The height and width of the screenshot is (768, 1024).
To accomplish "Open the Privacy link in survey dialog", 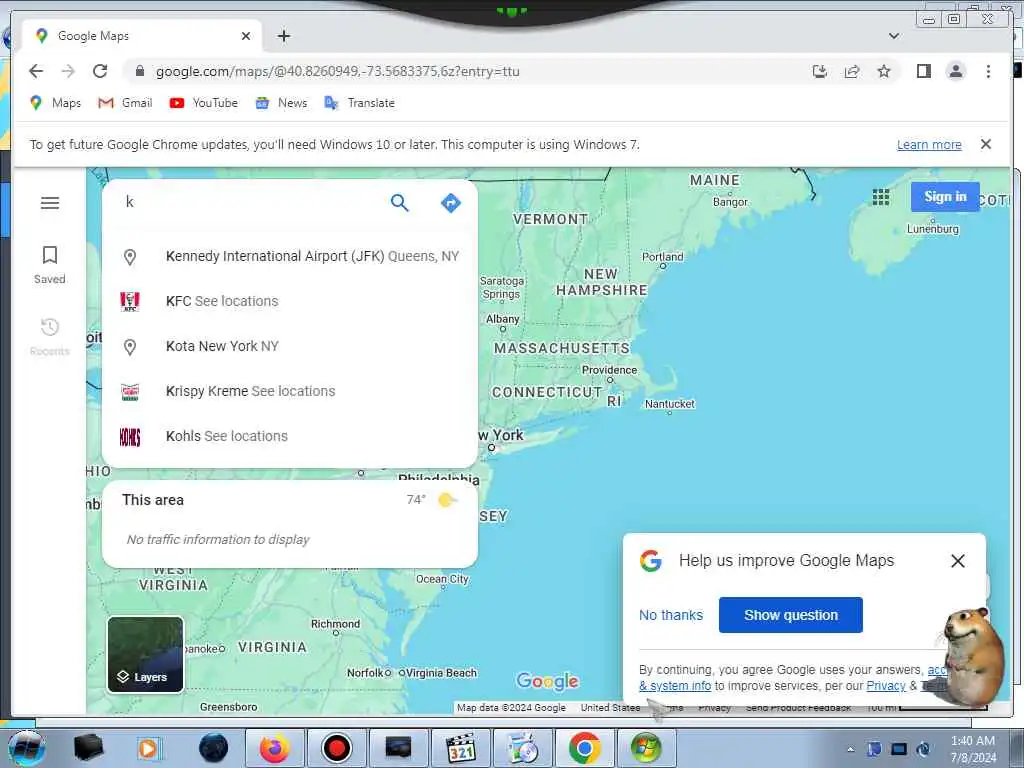I will [886, 686].
